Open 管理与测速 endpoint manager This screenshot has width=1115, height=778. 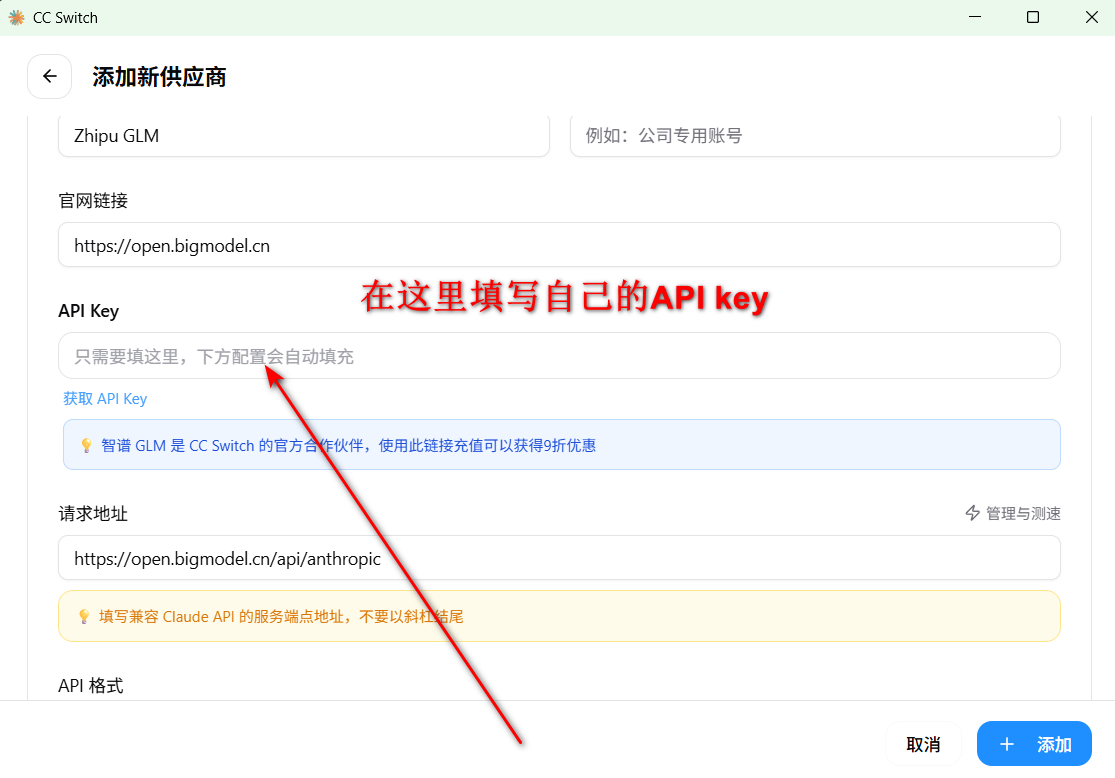click(1013, 513)
